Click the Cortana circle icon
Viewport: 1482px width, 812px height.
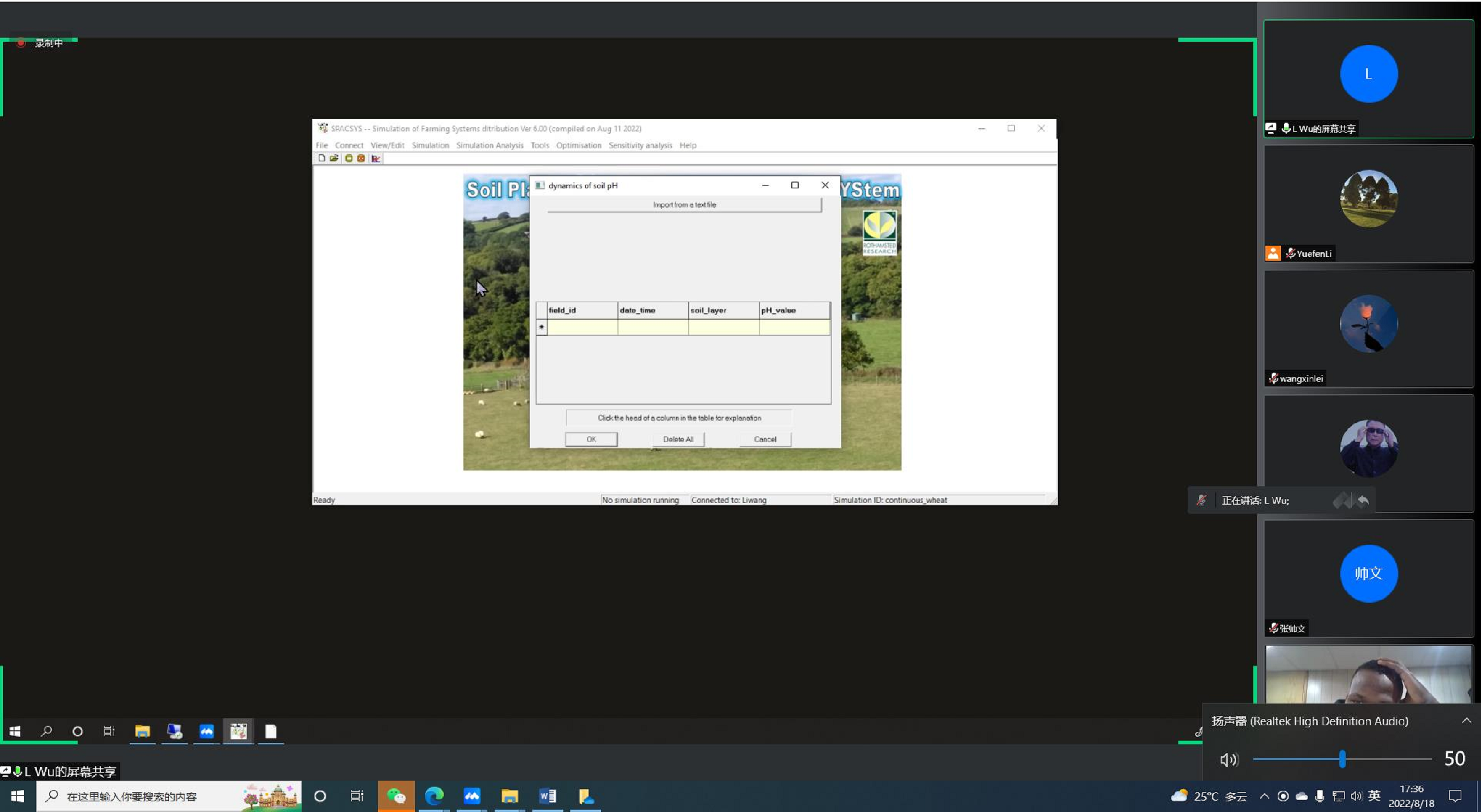pos(320,796)
